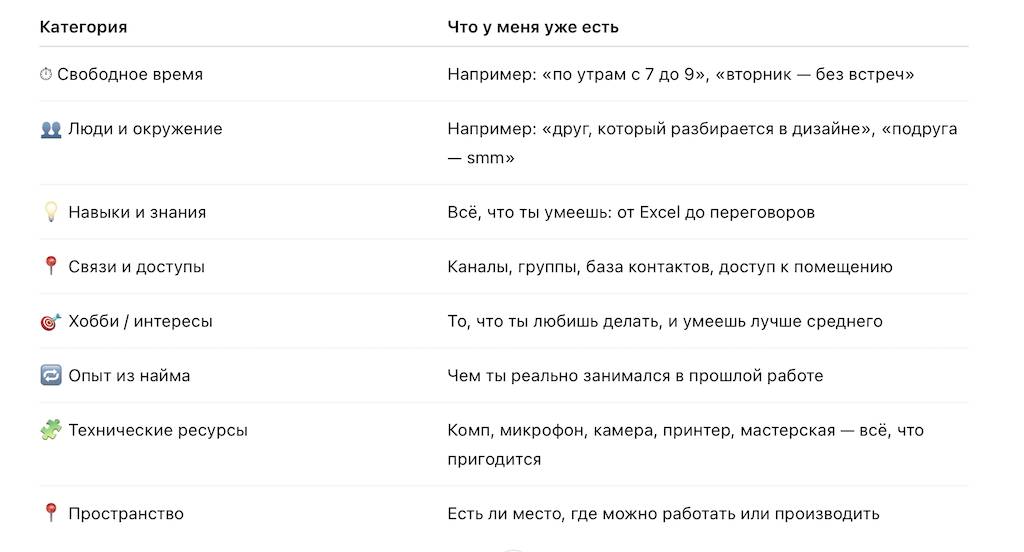Click the cell mentioning прошлой работе

[635, 376]
